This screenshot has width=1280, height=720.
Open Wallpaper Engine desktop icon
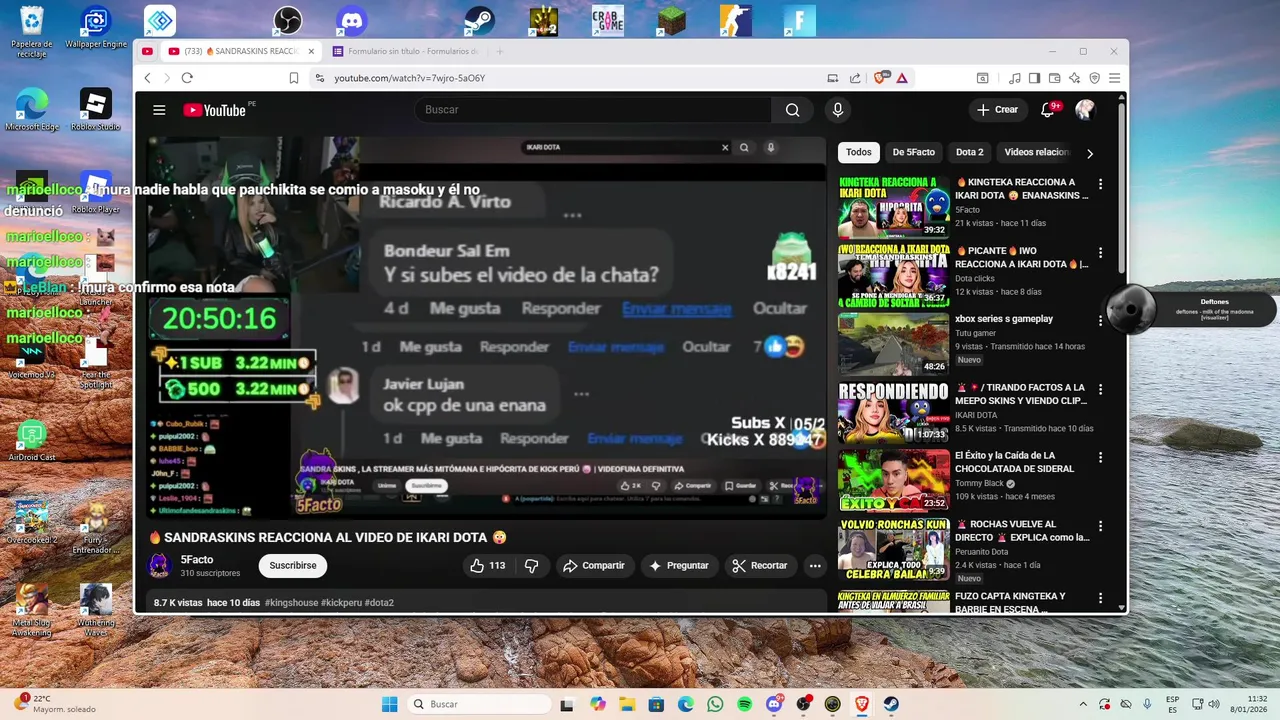(x=96, y=27)
